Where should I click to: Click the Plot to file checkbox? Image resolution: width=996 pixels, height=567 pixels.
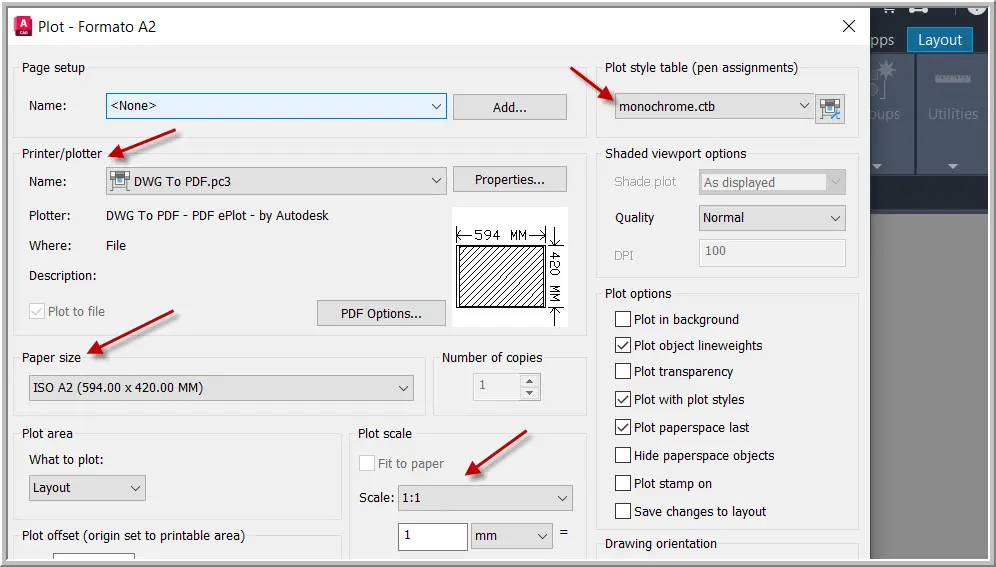[37, 311]
